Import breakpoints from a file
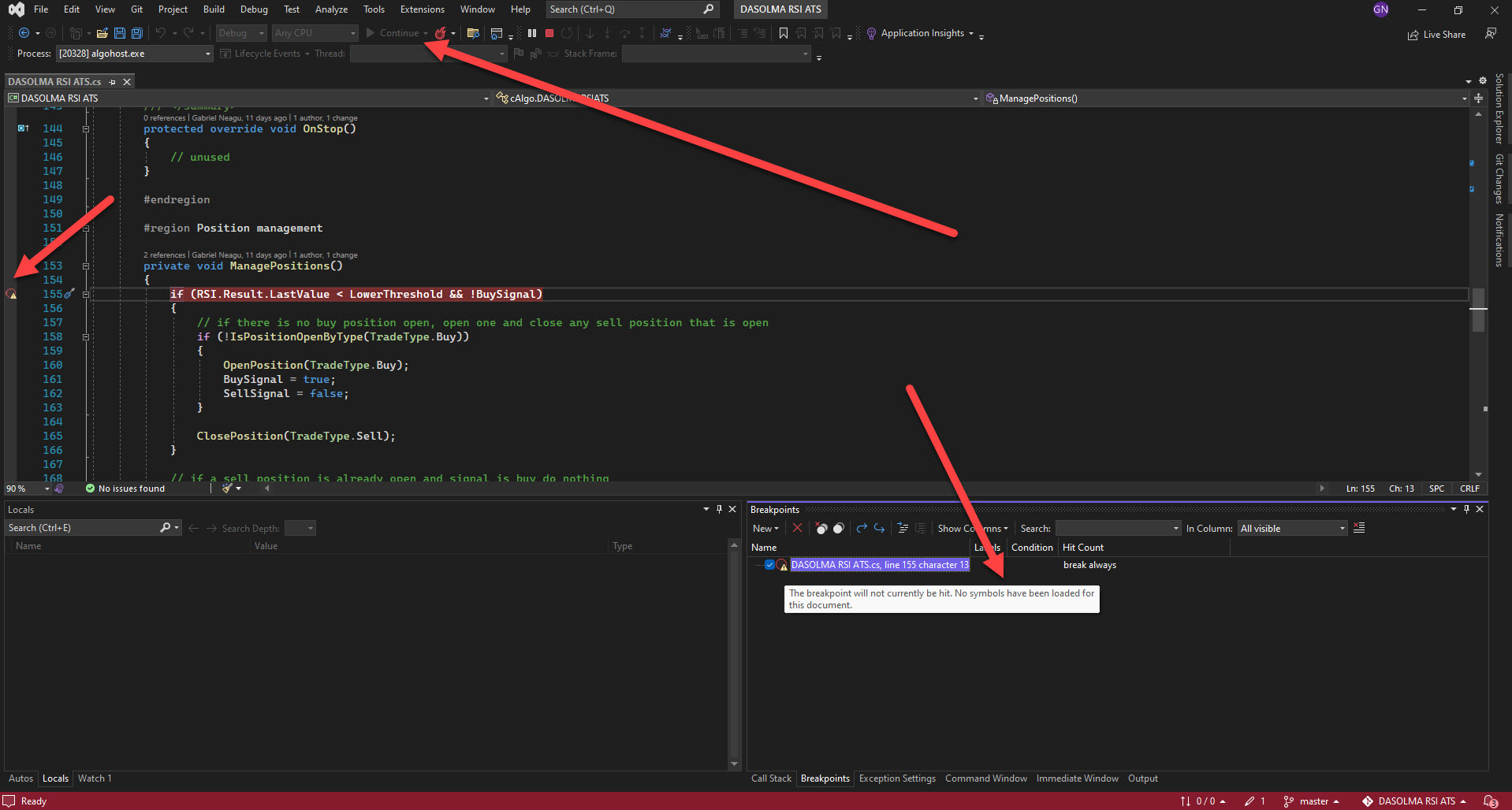Viewport: 1512px width, 810px height. (x=879, y=528)
